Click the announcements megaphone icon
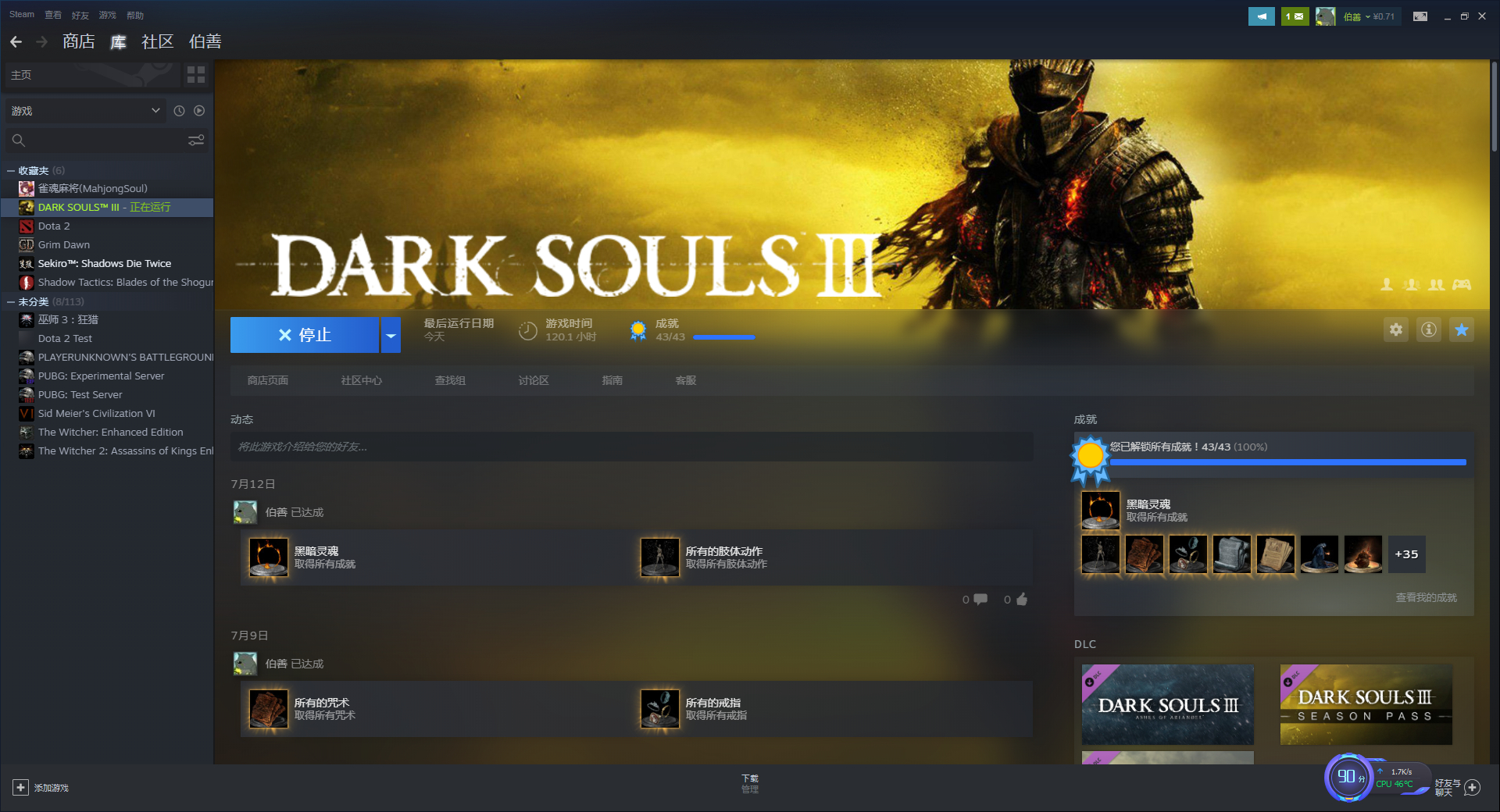The image size is (1500, 812). [x=1262, y=16]
